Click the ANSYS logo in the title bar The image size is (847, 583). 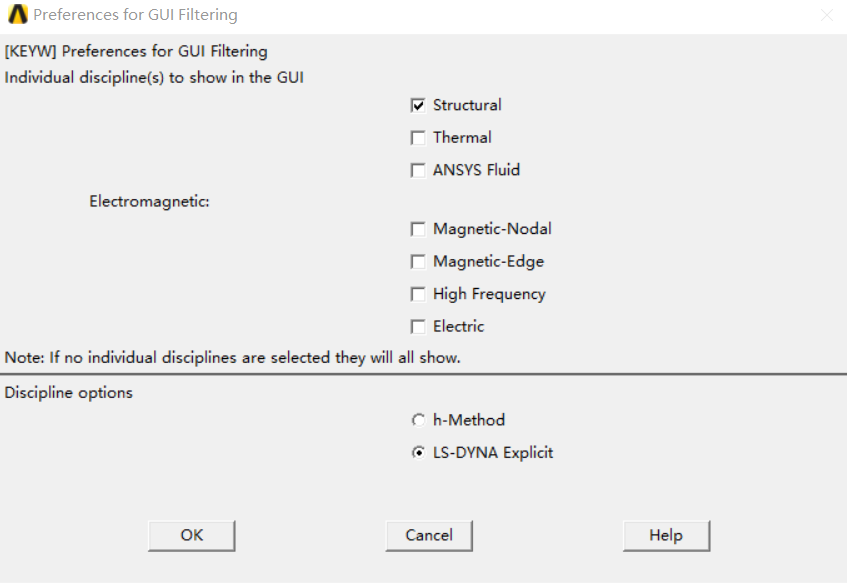click(x=17, y=15)
